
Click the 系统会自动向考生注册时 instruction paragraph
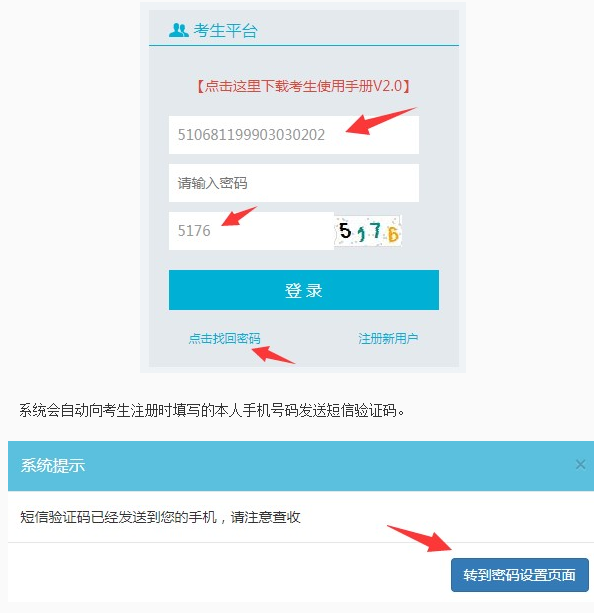click(212, 410)
